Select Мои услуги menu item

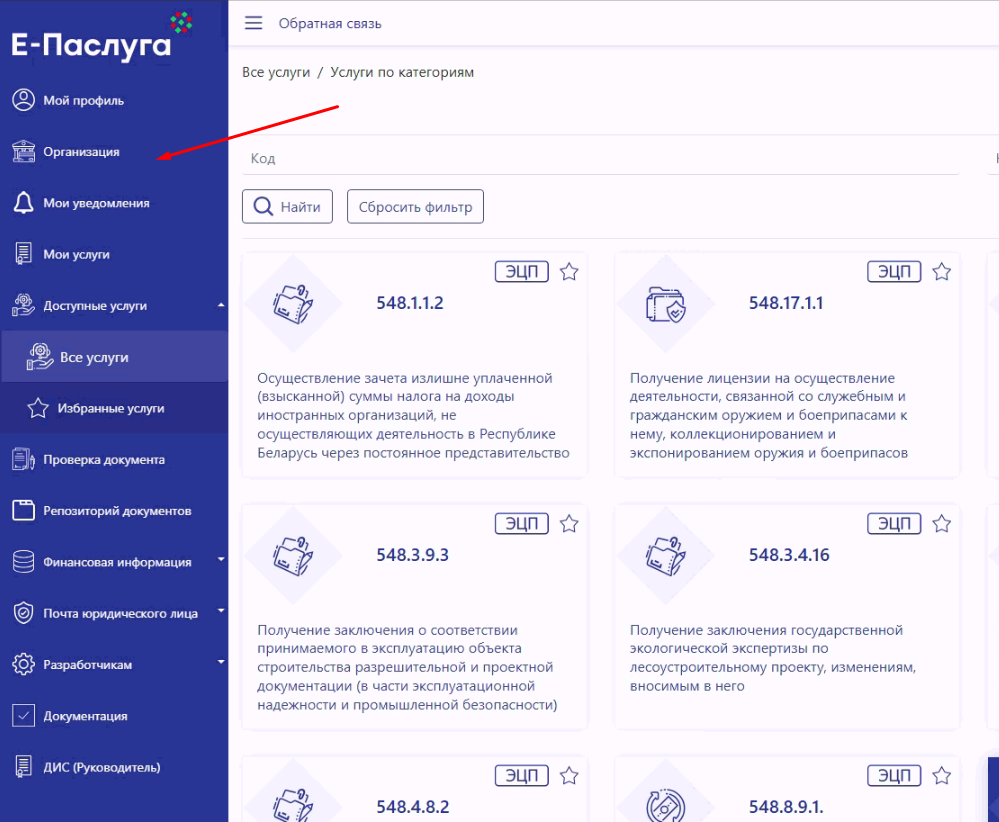[76, 255]
